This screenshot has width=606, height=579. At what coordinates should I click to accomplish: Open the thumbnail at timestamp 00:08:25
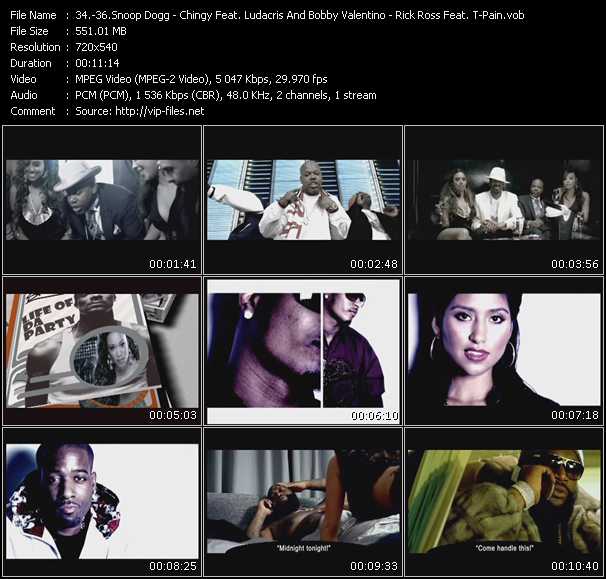(x=102, y=502)
